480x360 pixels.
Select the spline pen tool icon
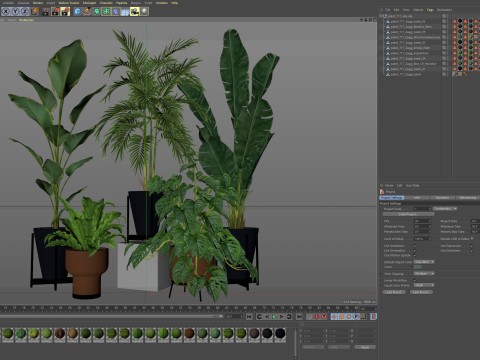click(87, 12)
